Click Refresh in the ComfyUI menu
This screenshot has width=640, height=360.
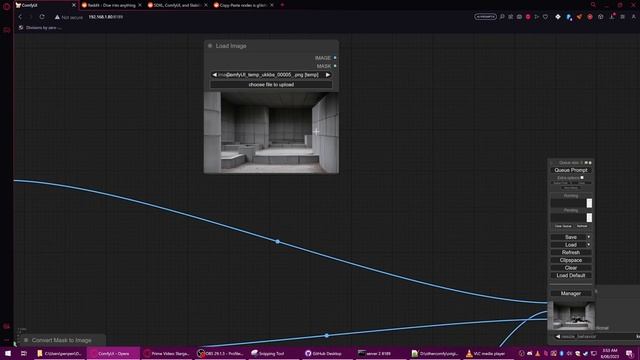pyautogui.click(x=571, y=252)
